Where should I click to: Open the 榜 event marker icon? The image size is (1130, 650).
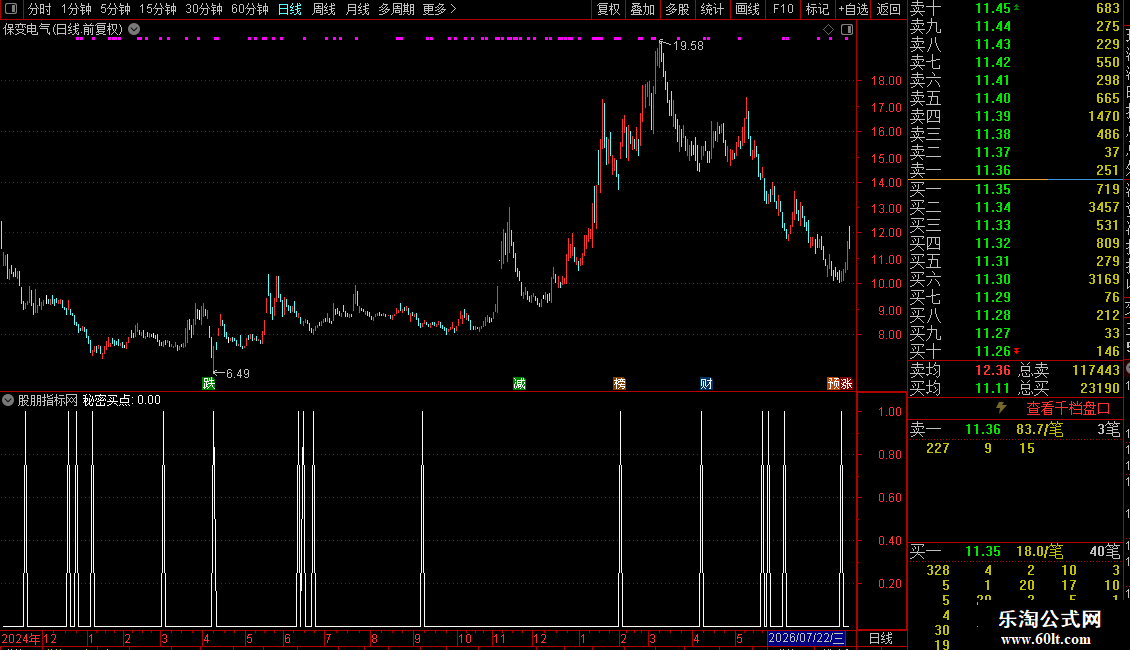point(619,383)
